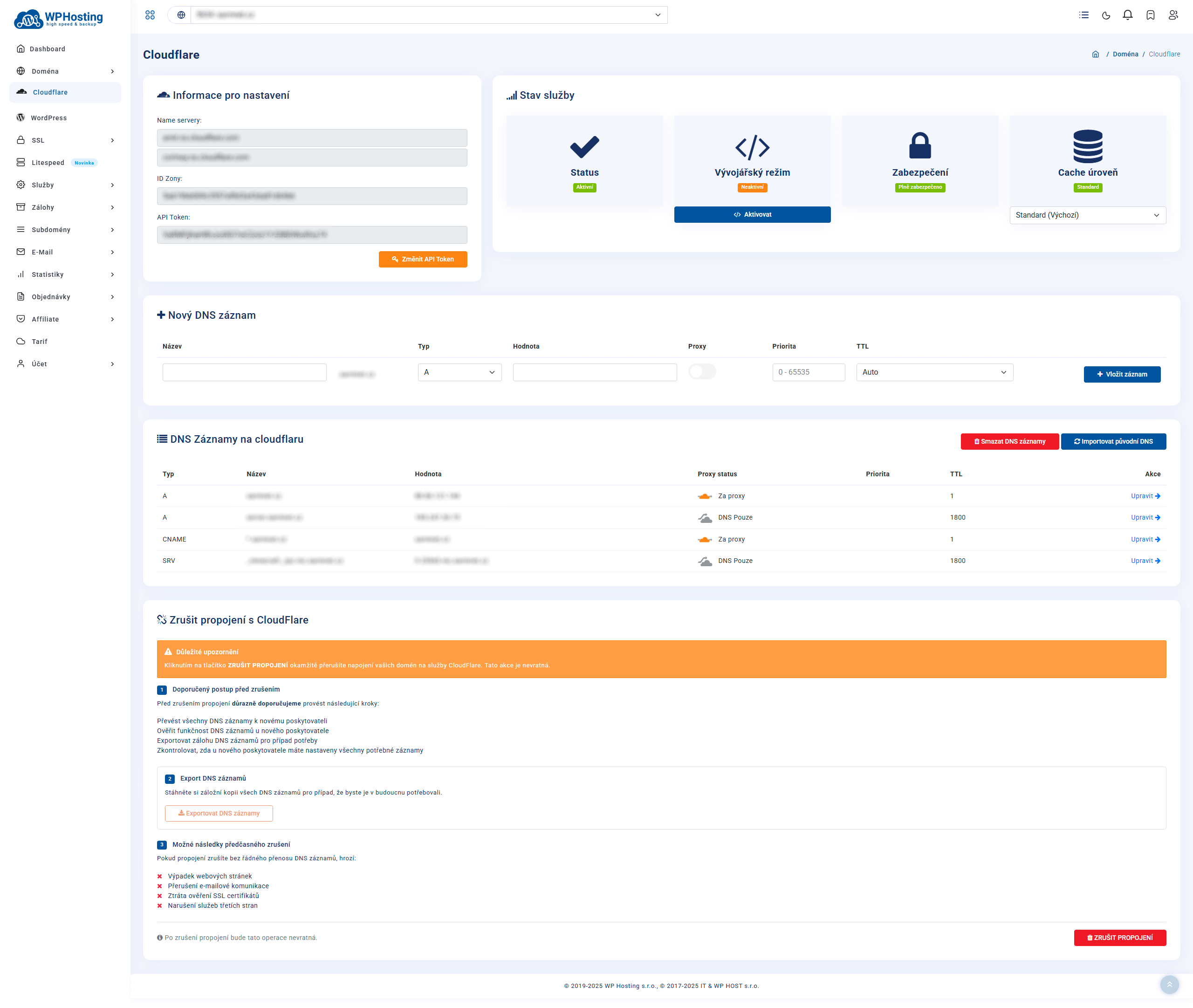This screenshot has height=1008, width=1193.
Task: Open the TTL Auto dropdown
Action: (934, 372)
